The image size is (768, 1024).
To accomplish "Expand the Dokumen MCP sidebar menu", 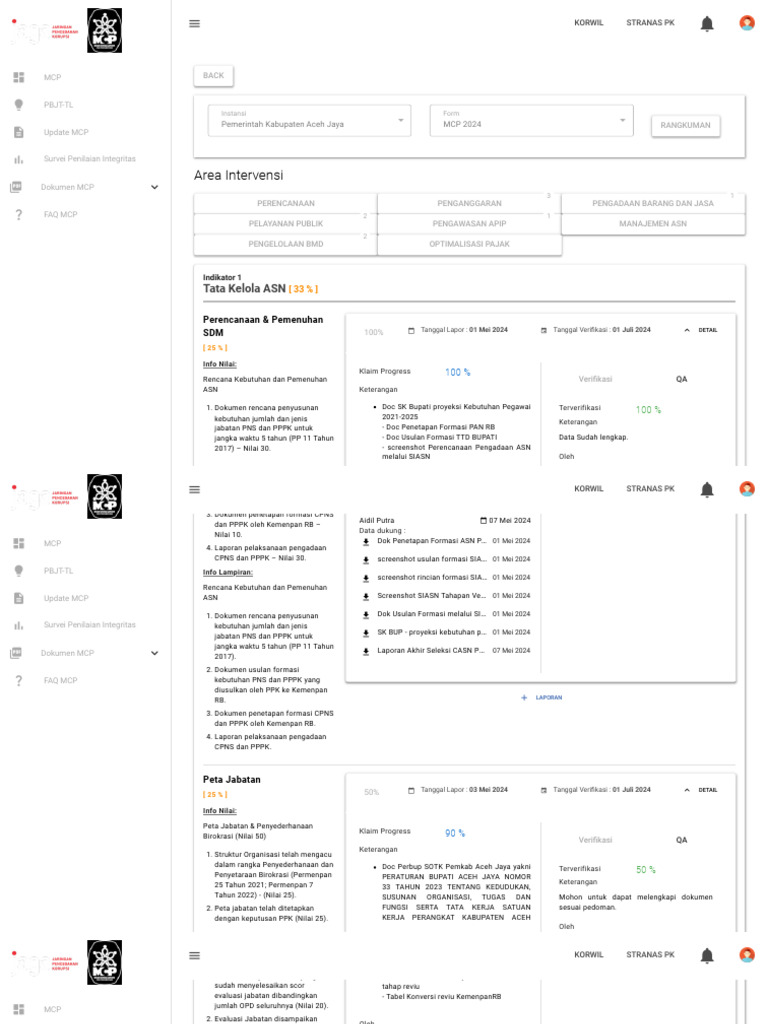I will pyautogui.click(x=154, y=187).
